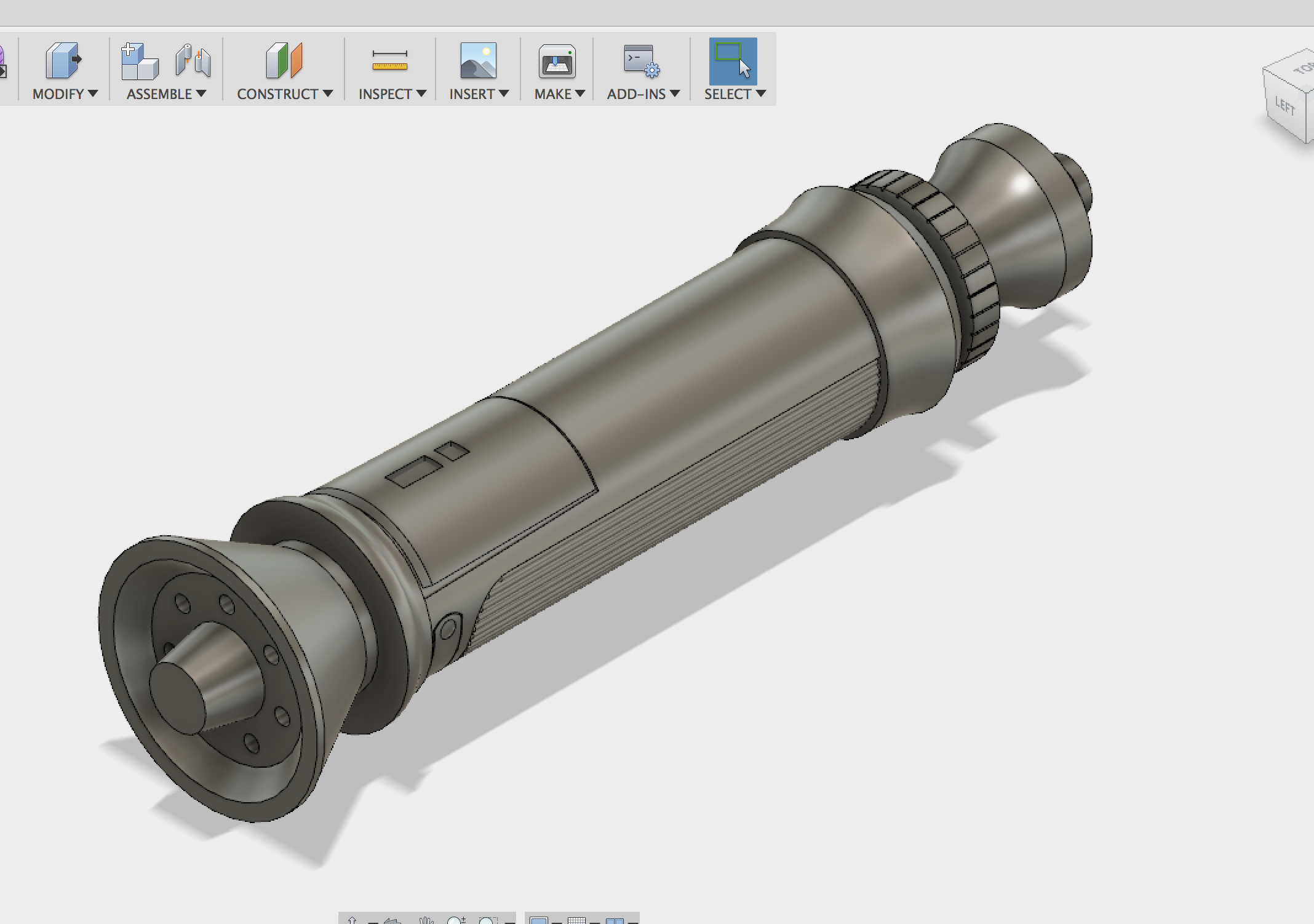Expand the SELECT dropdown menu

tap(735, 94)
